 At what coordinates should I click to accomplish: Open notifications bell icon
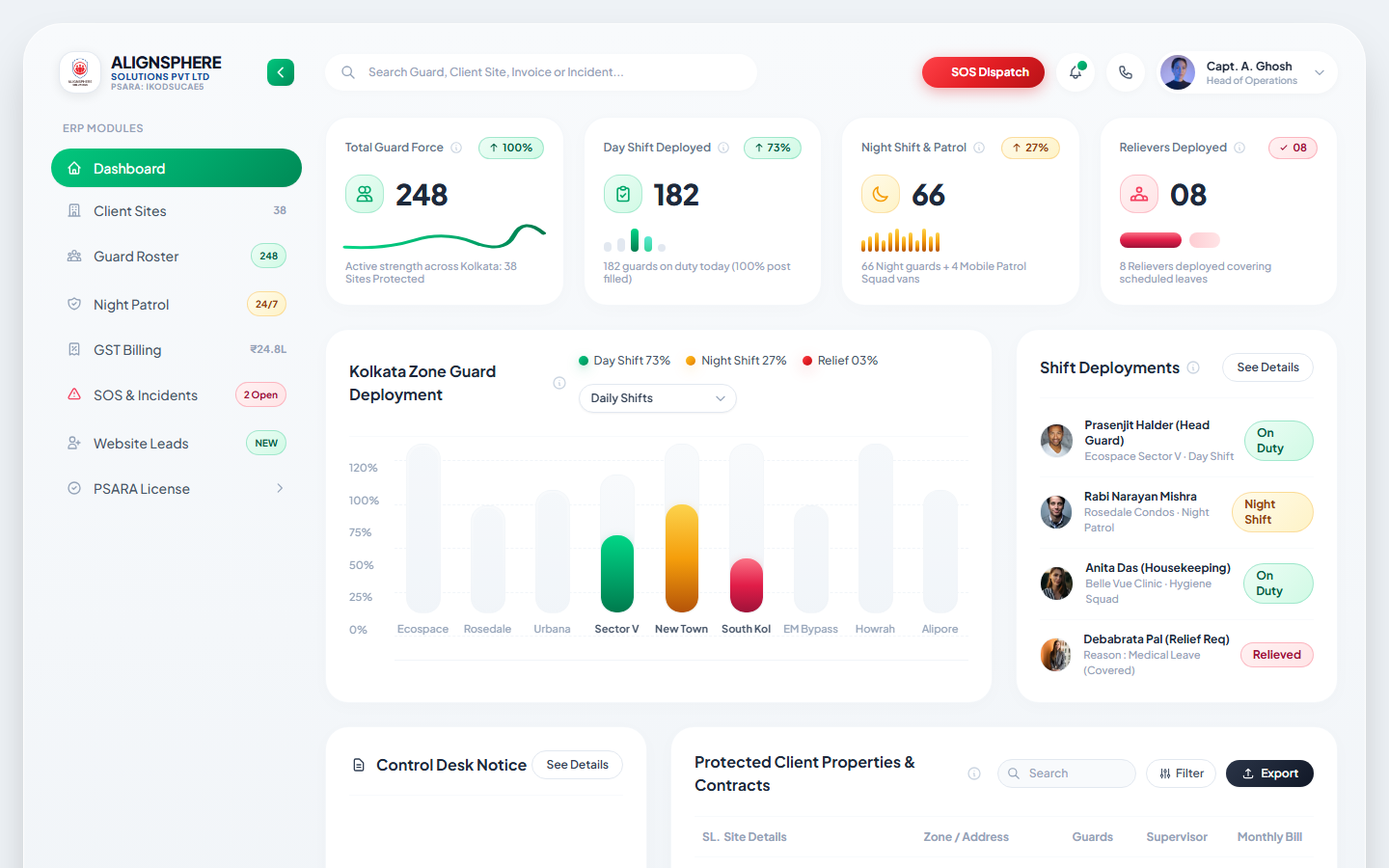tap(1076, 72)
